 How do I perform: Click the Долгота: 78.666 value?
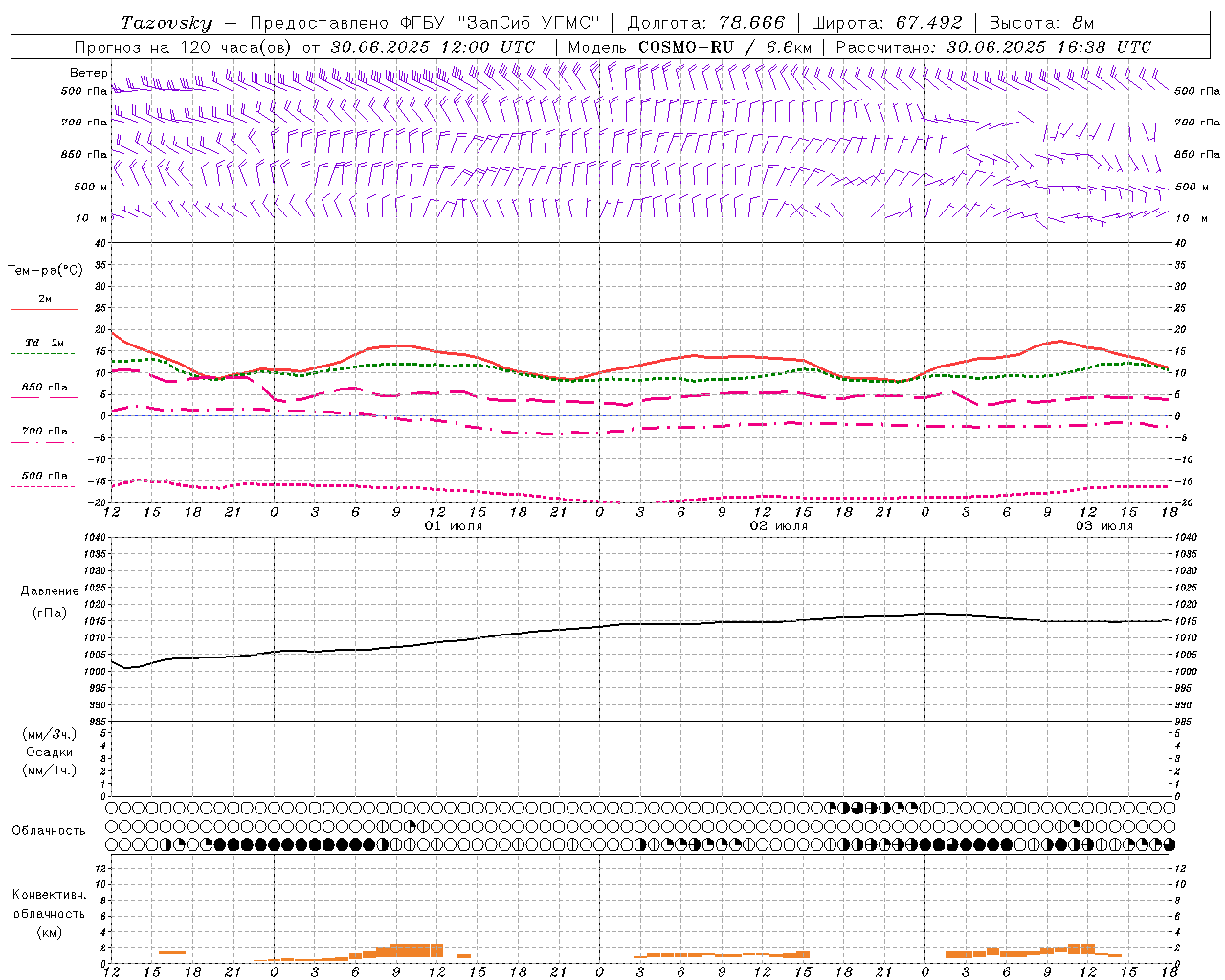[706, 23]
